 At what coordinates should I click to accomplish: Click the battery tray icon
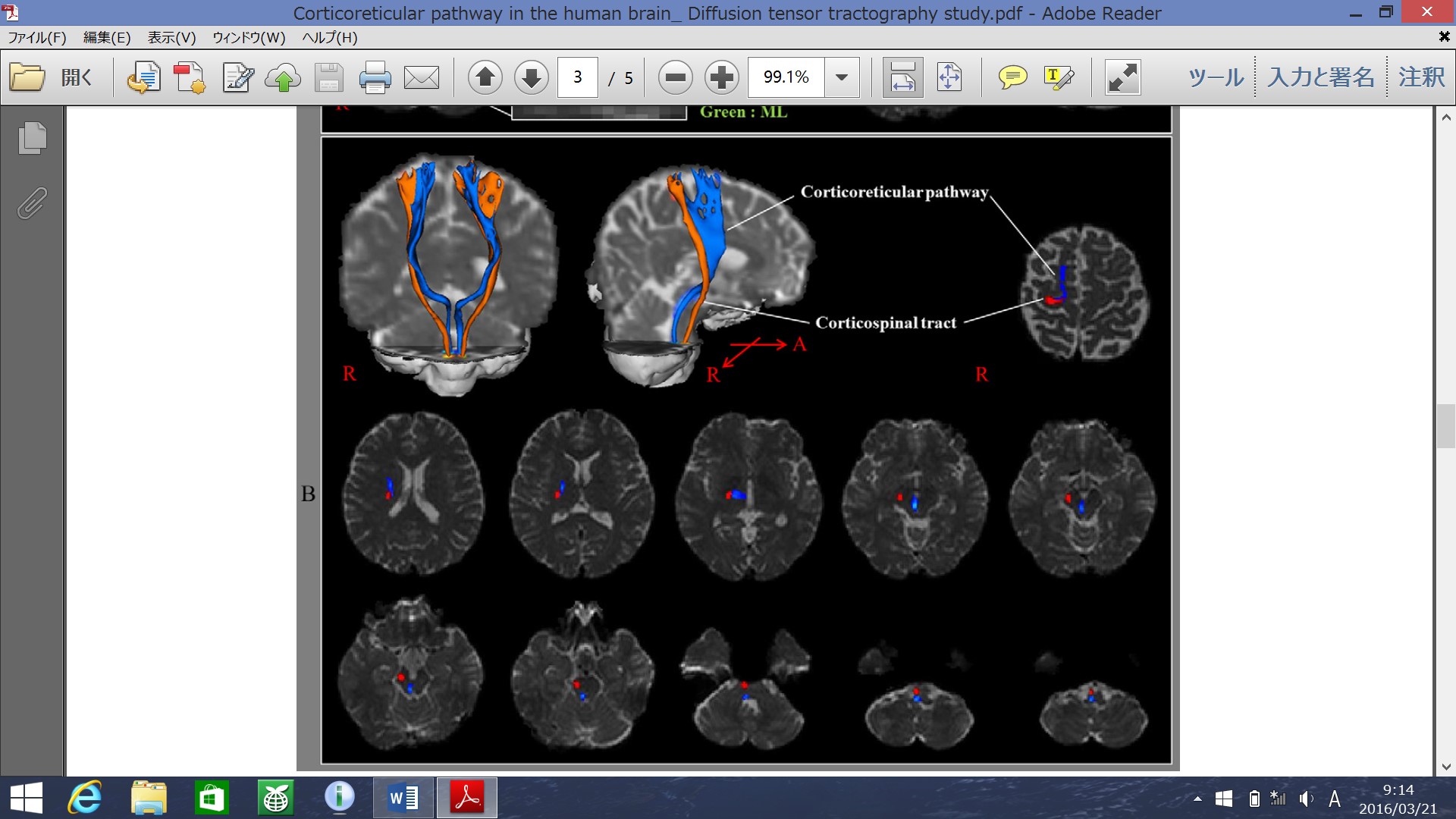pyautogui.click(x=1254, y=799)
